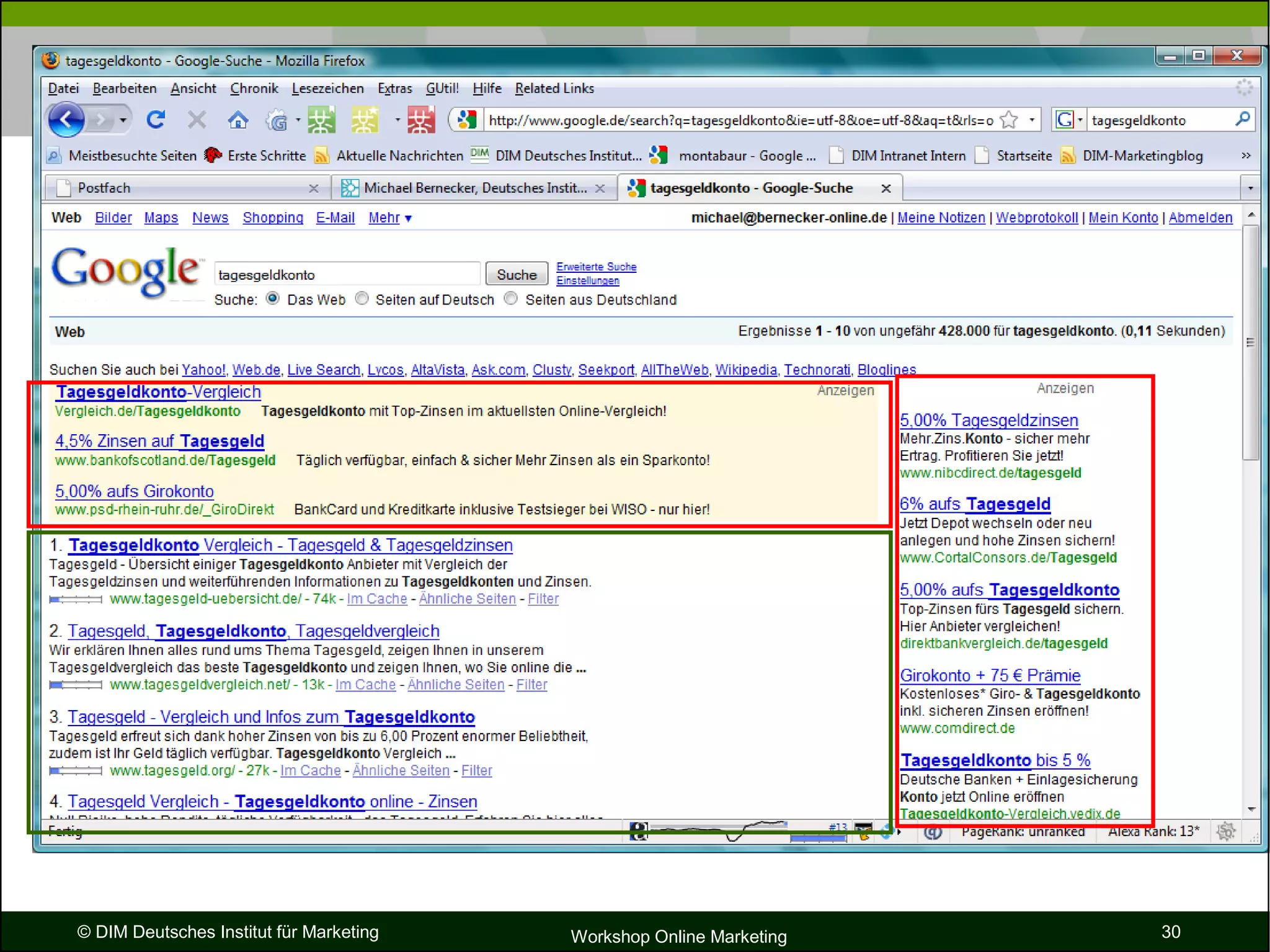The image size is (1270, 952).
Task: Show more bookmarks with the chevron expander
Action: tap(1246, 156)
